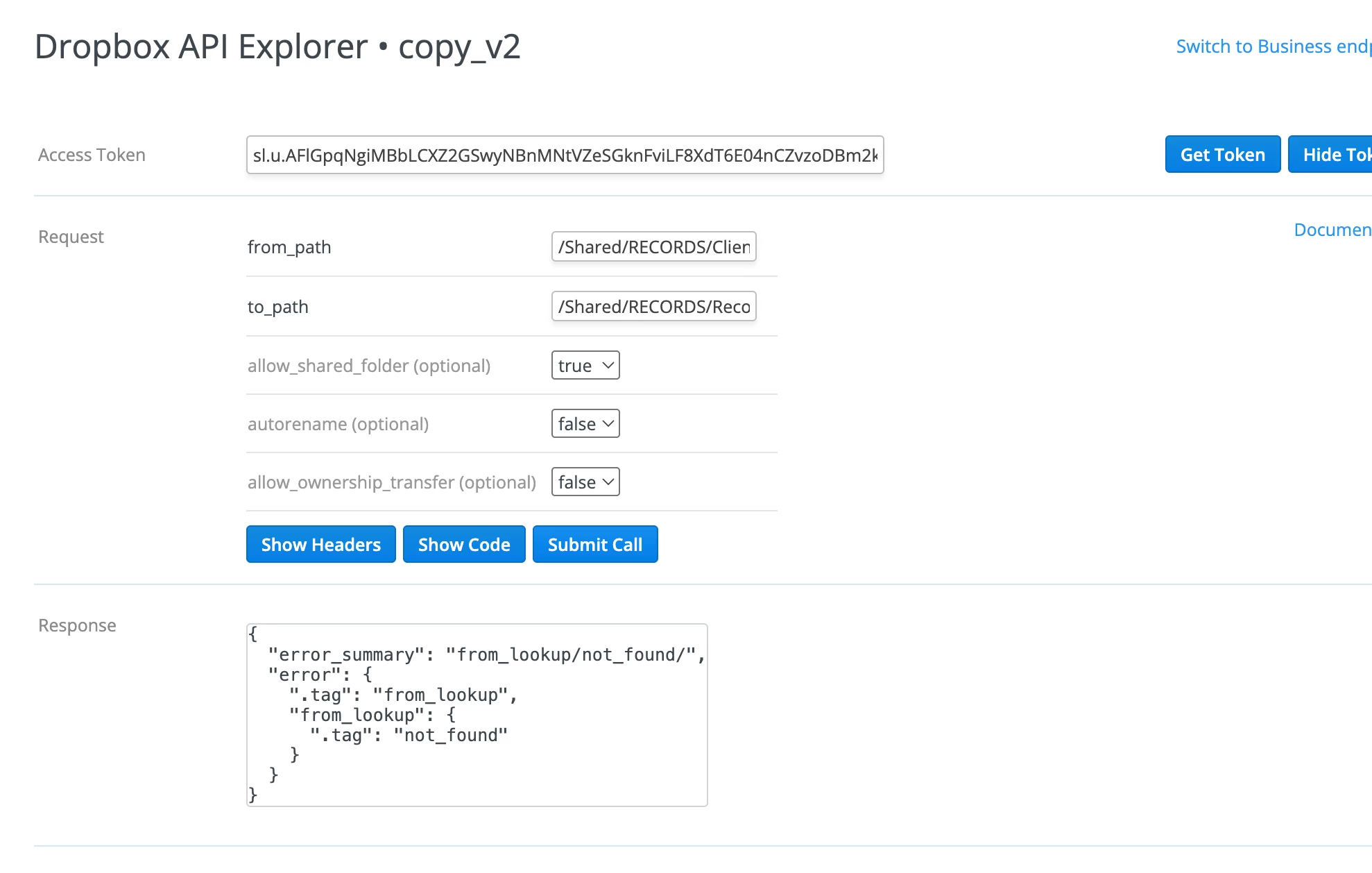Click the "not_found" tag line in response
The width and height of the screenshot is (1372, 873).
409,735
